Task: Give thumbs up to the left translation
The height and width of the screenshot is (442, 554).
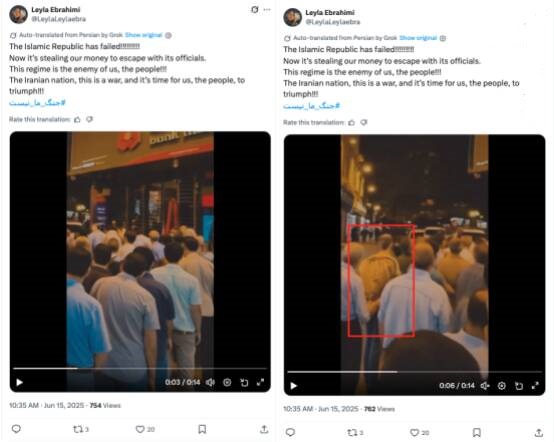Action: tap(77, 119)
